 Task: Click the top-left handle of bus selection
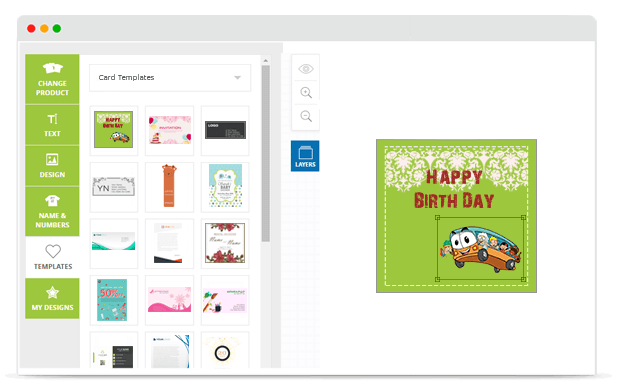[438, 218]
